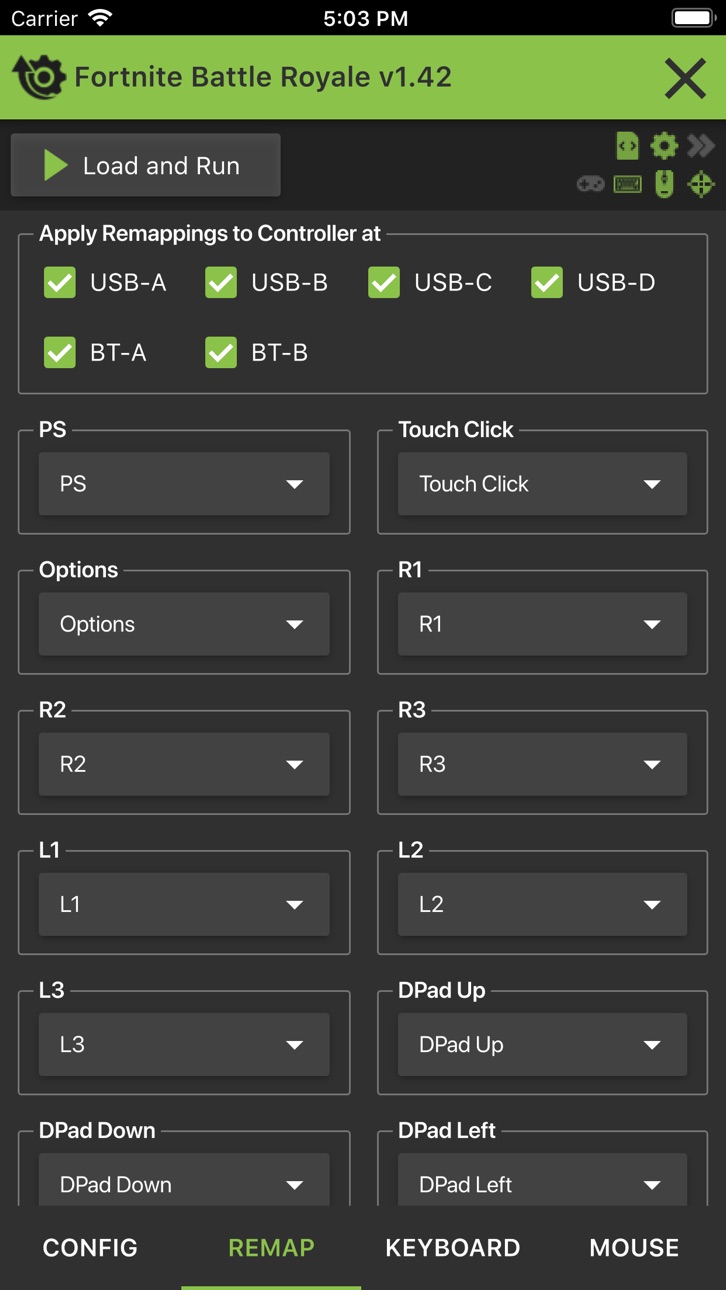Click the keyboard status icon

627,184
